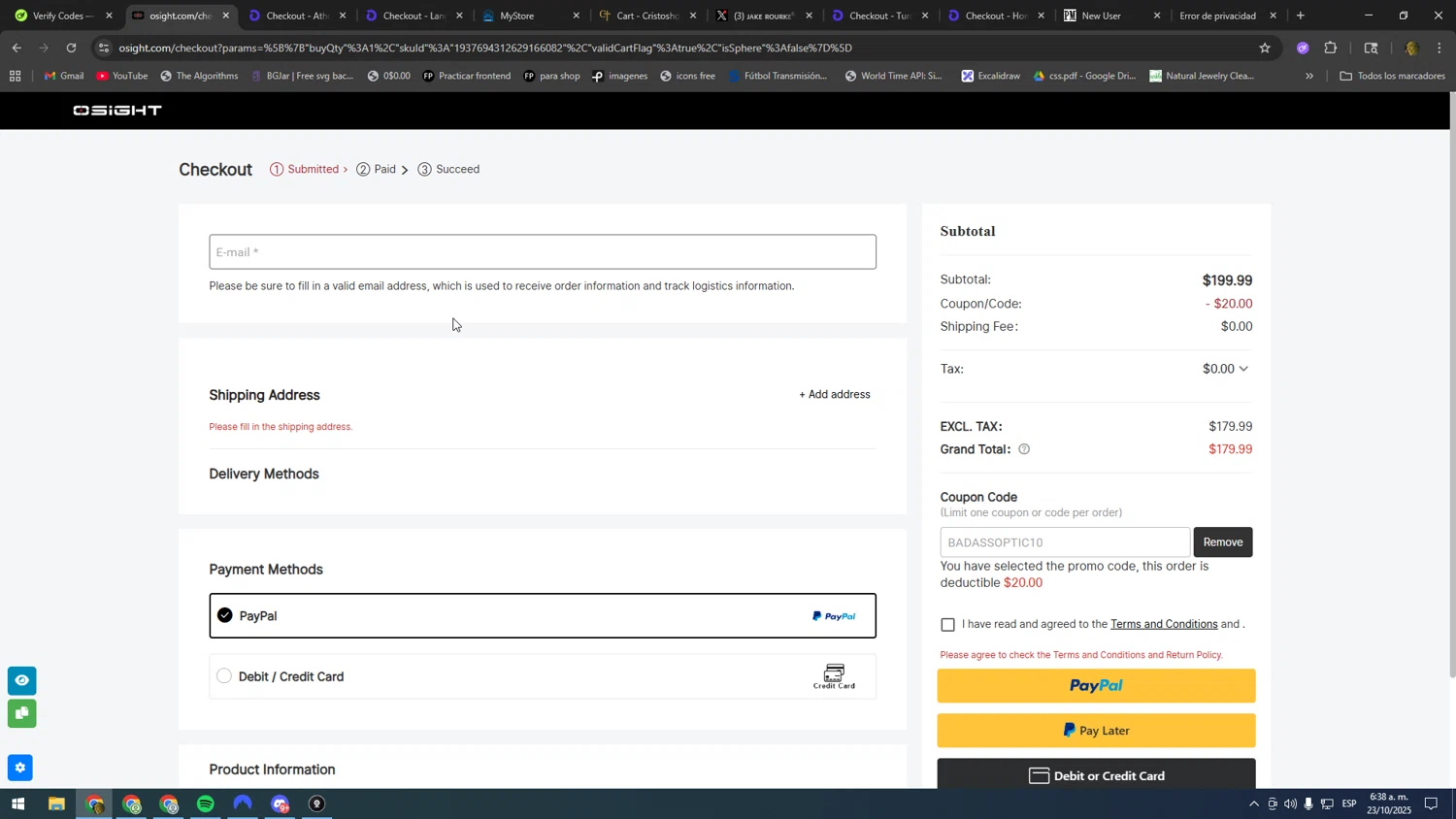Click the Succeed checkout step
1456x819 pixels.
pos(448,170)
